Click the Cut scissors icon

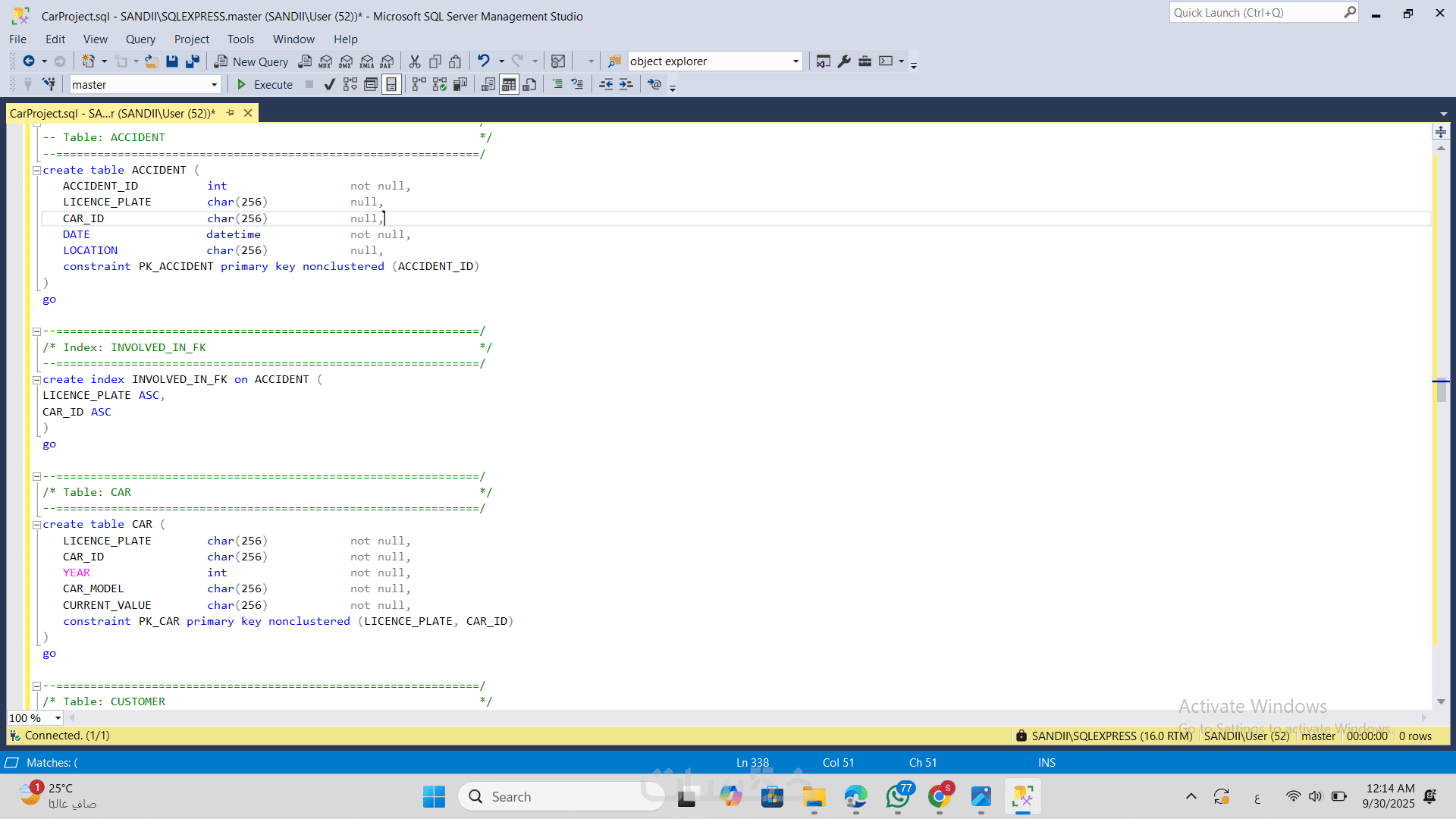point(415,61)
